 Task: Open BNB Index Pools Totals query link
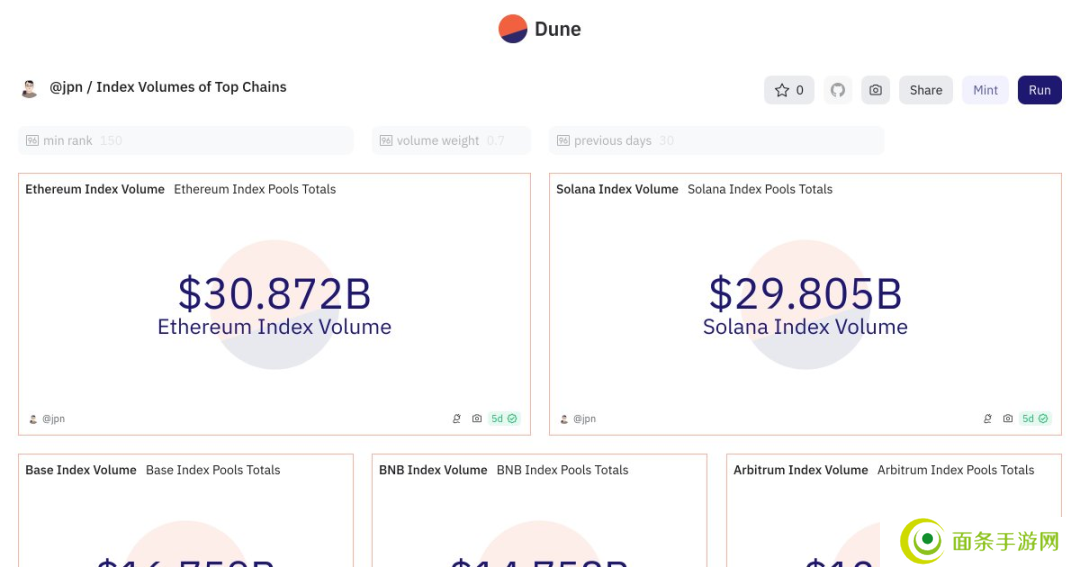(562, 471)
